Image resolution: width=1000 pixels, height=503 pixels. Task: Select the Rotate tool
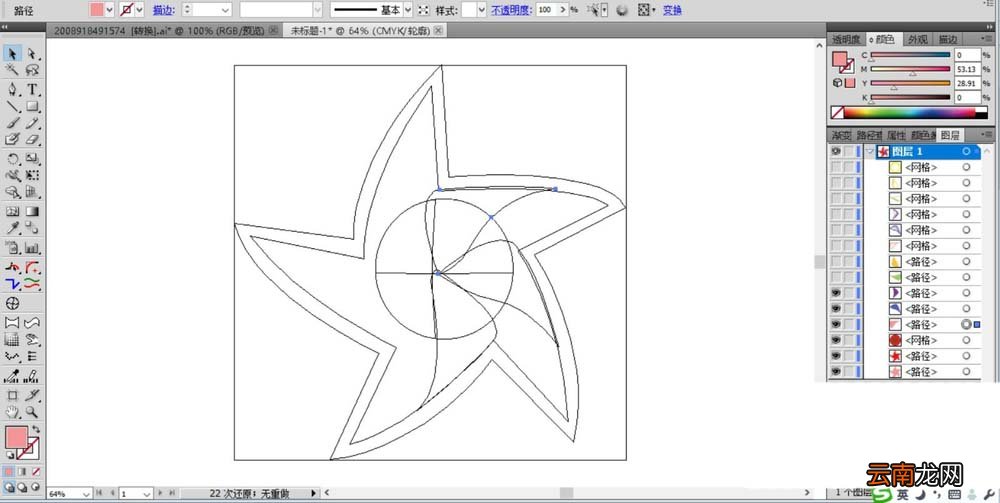pyautogui.click(x=12, y=159)
